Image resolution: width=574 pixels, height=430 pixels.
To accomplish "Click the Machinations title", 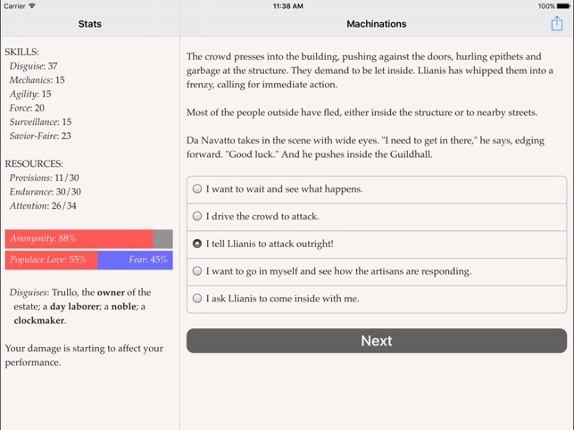I will coord(376,24).
